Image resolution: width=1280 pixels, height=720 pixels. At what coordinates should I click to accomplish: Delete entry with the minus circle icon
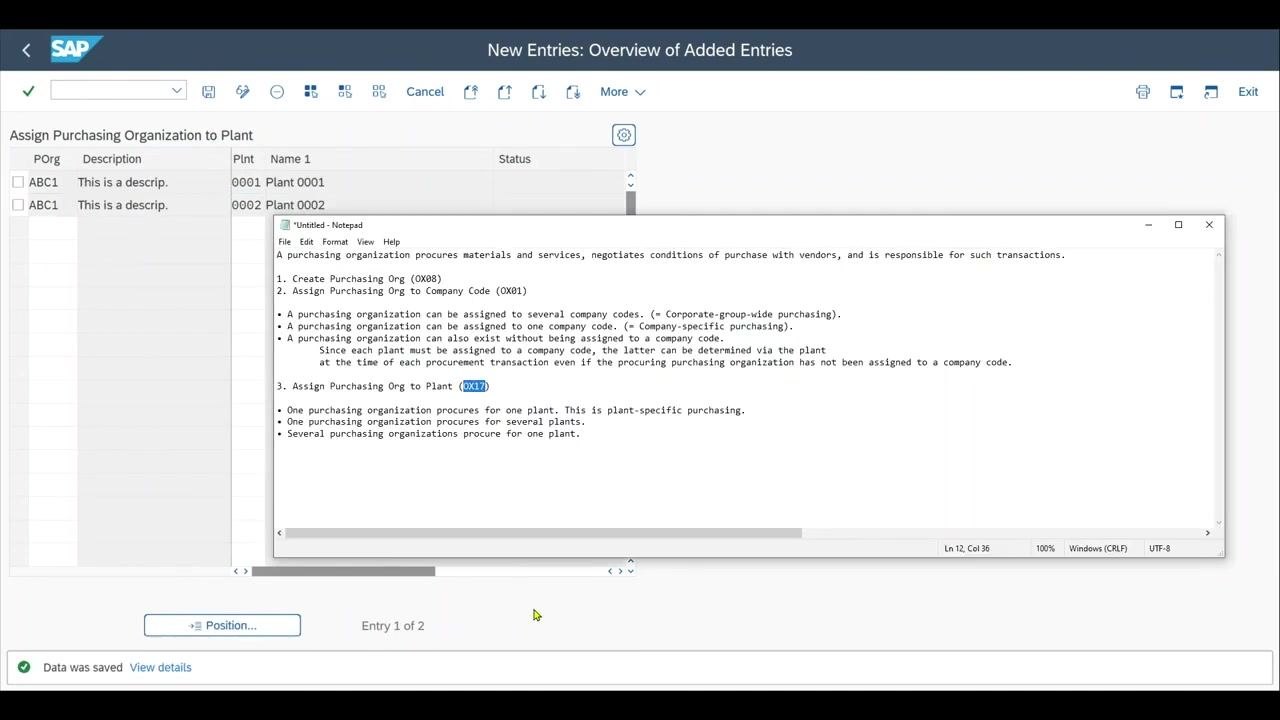pyautogui.click(x=277, y=92)
